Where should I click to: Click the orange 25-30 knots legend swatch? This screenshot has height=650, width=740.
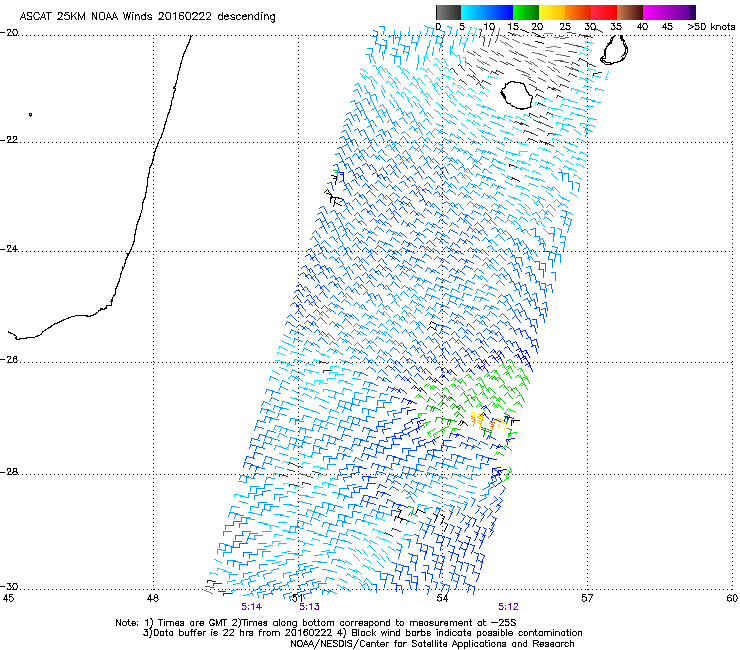coord(578,12)
